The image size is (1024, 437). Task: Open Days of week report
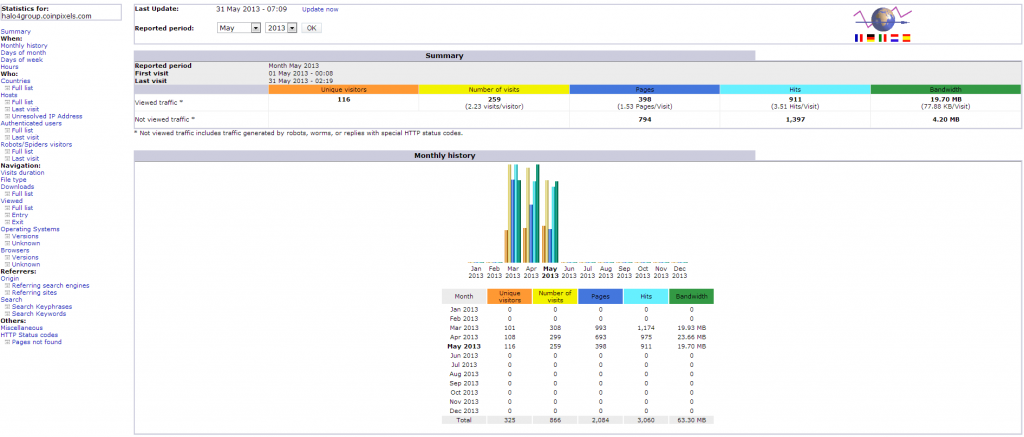(x=22, y=59)
